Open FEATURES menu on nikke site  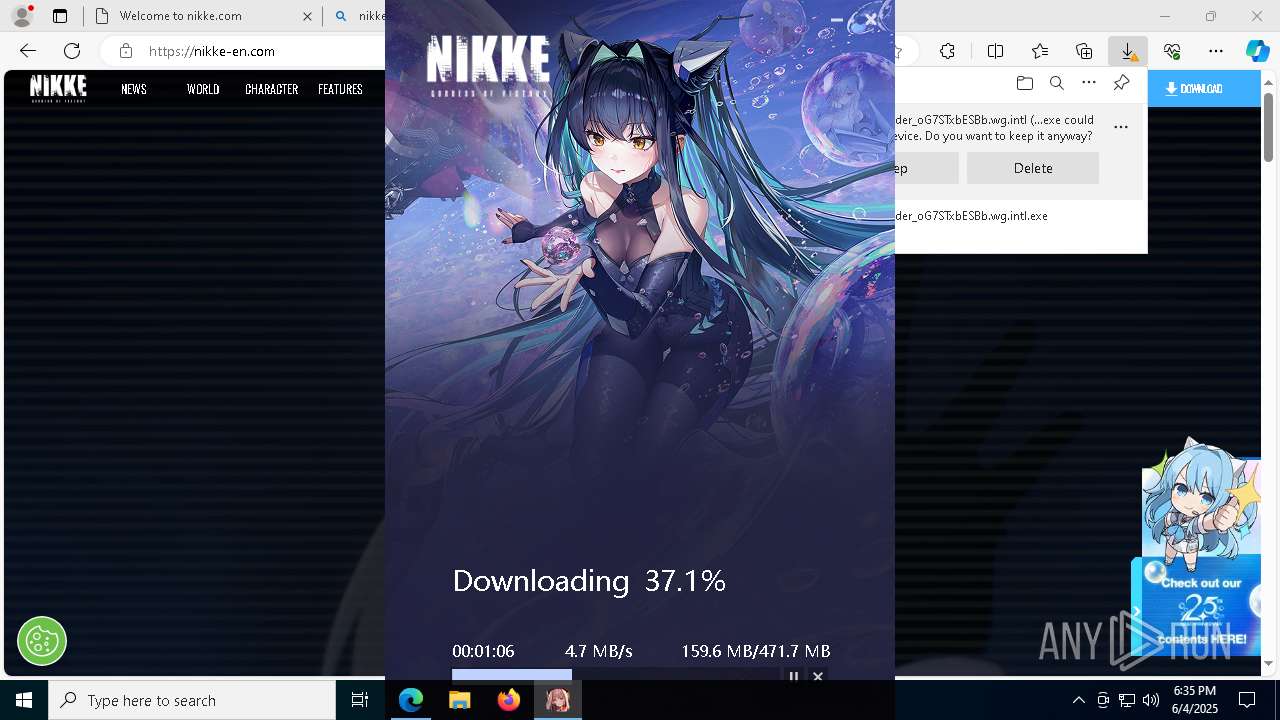click(x=340, y=89)
